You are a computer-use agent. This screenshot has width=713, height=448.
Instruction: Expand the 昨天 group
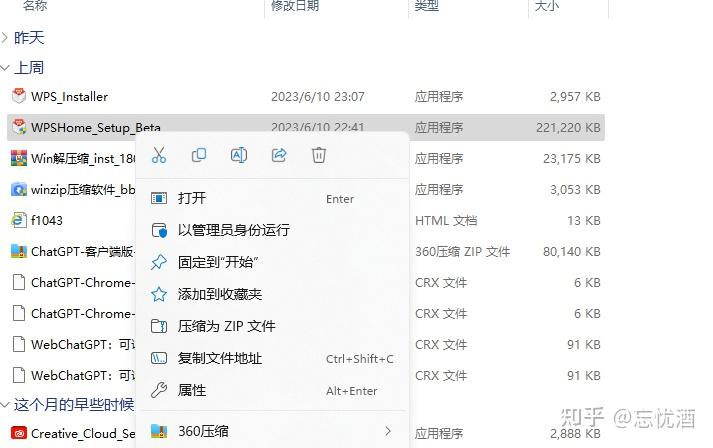(x=5, y=38)
